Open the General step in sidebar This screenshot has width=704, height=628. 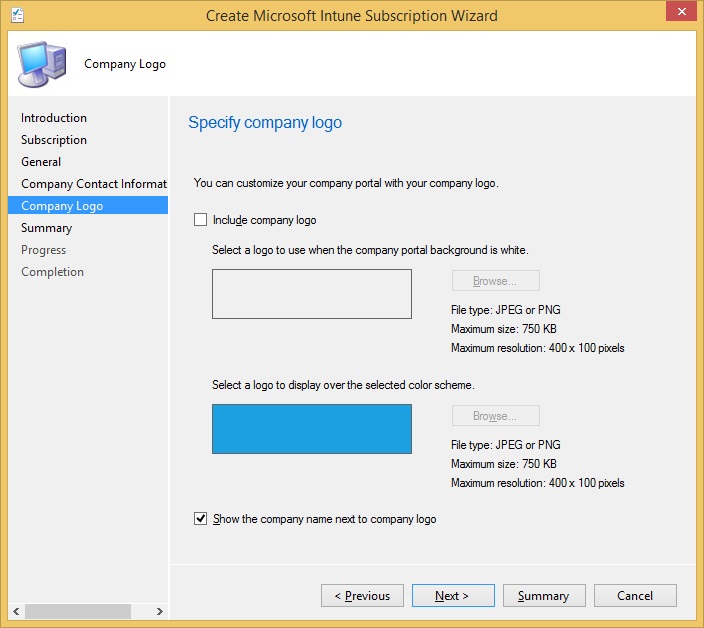point(41,162)
